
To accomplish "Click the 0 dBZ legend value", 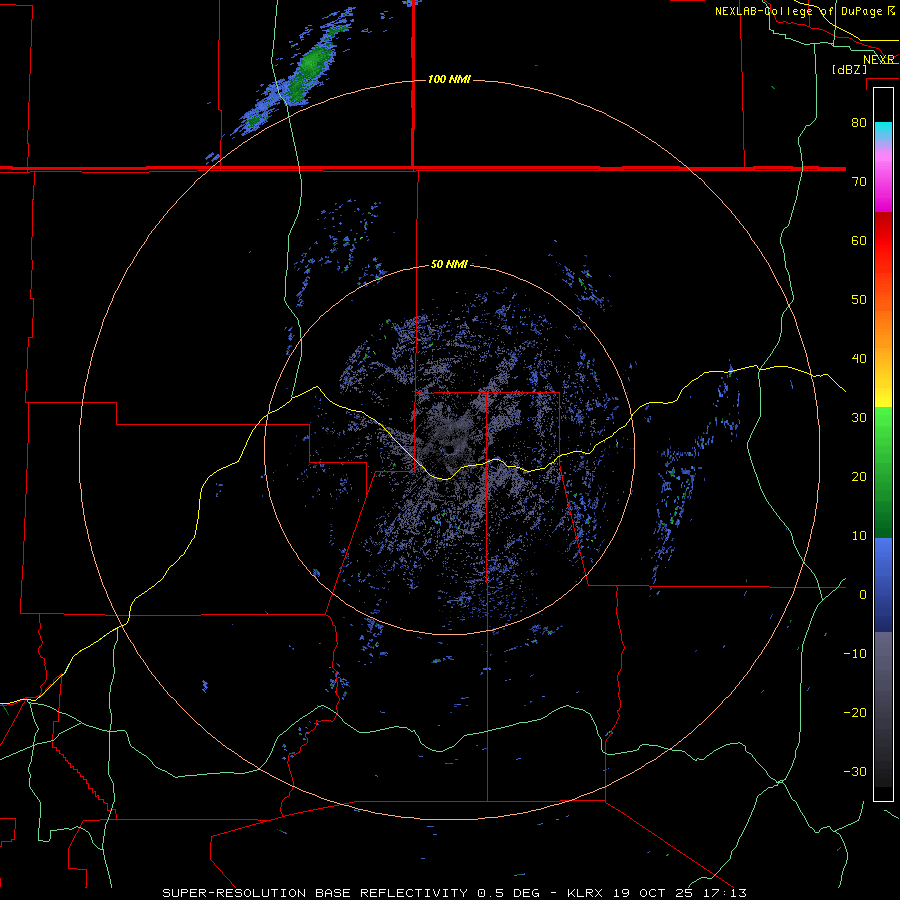I will click(x=863, y=595).
